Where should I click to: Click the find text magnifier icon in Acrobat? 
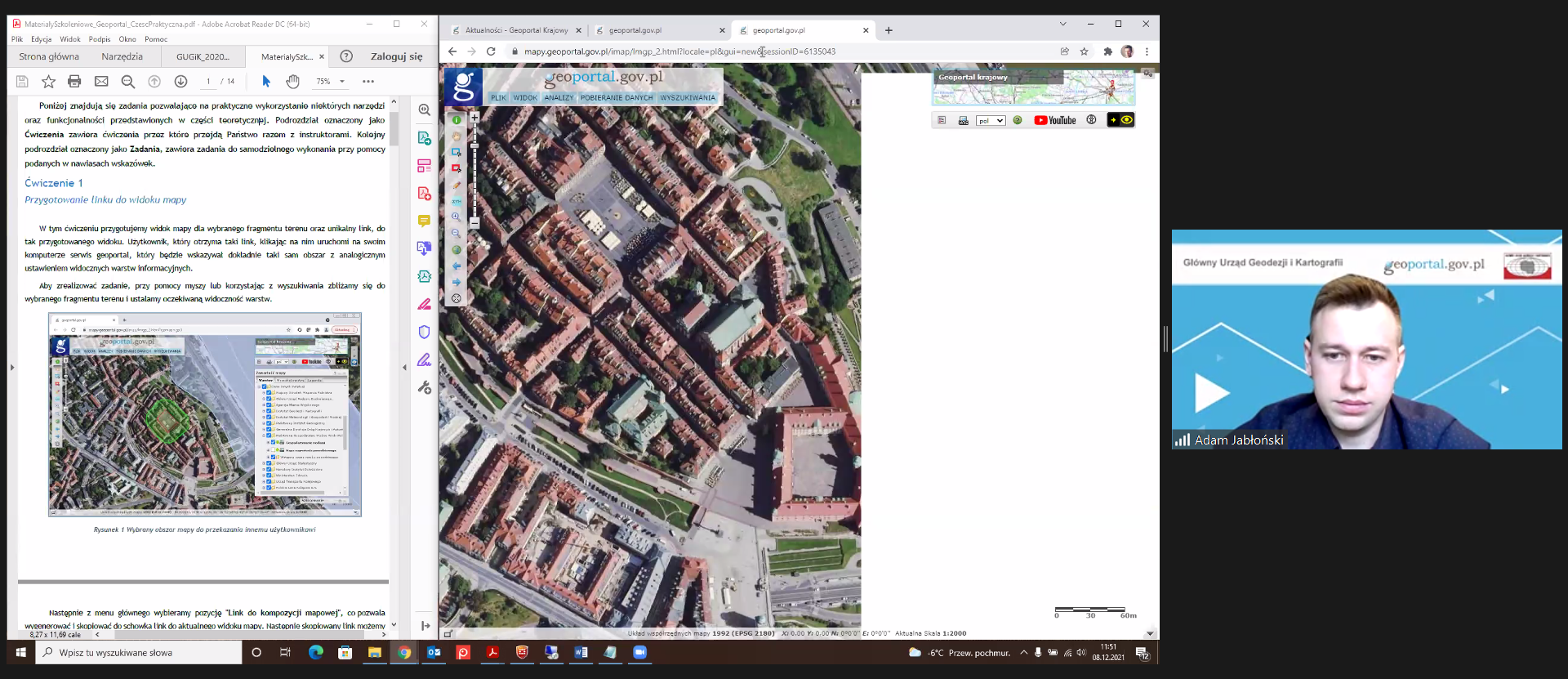tap(128, 81)
